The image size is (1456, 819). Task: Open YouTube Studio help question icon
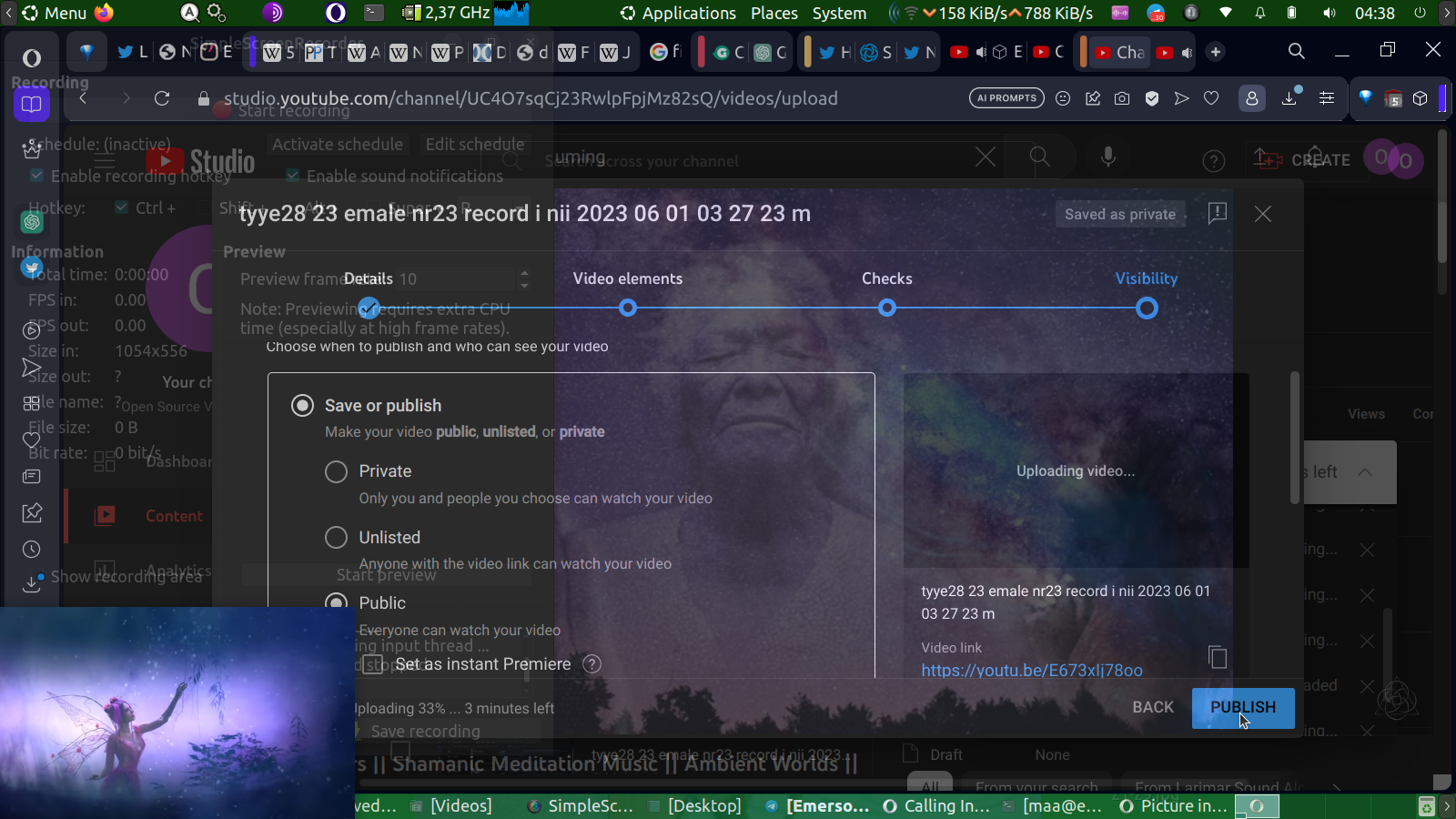coord(1214,162)
